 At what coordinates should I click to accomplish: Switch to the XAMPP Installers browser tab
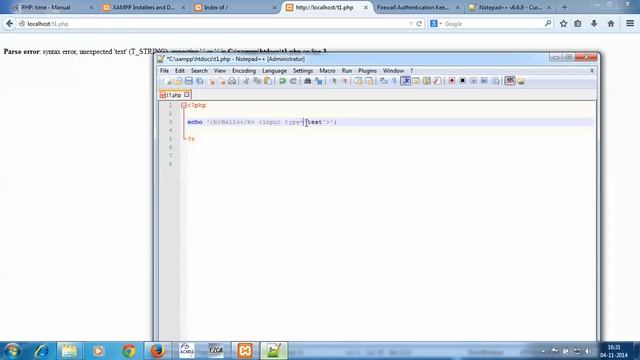click(x=143, y=7)
